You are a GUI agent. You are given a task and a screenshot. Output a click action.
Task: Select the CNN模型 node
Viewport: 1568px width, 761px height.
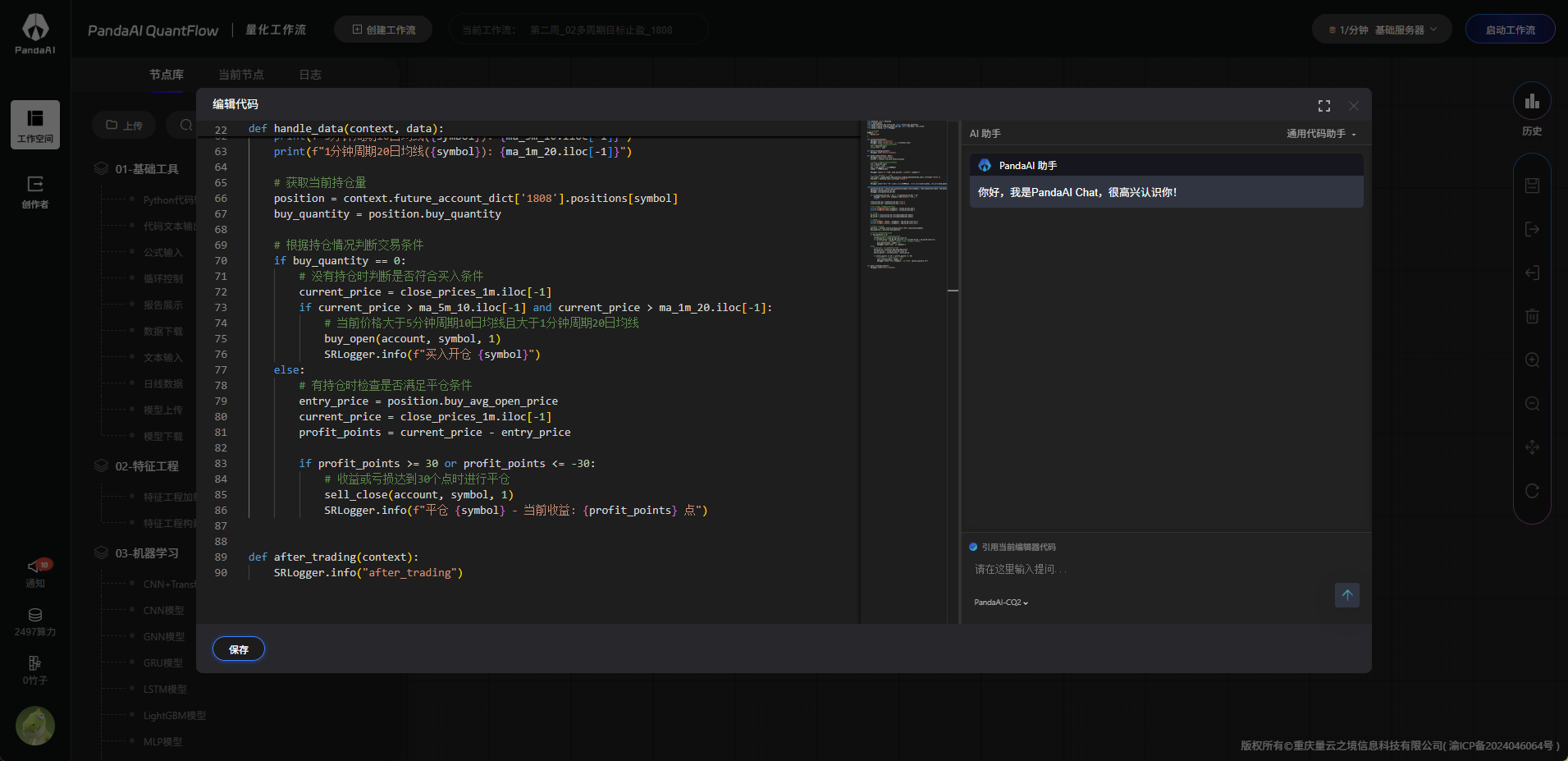click(163, 611)
